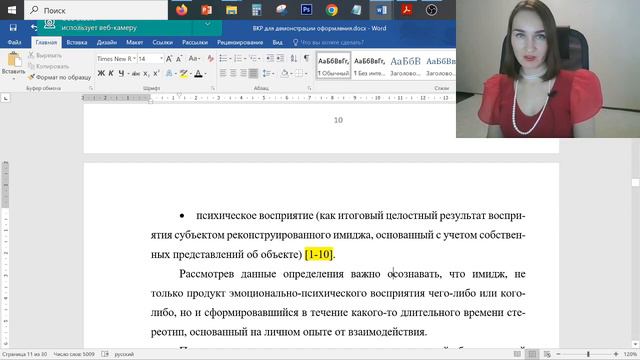
Task: Click the word count in status bar
Action: (74, 354)
